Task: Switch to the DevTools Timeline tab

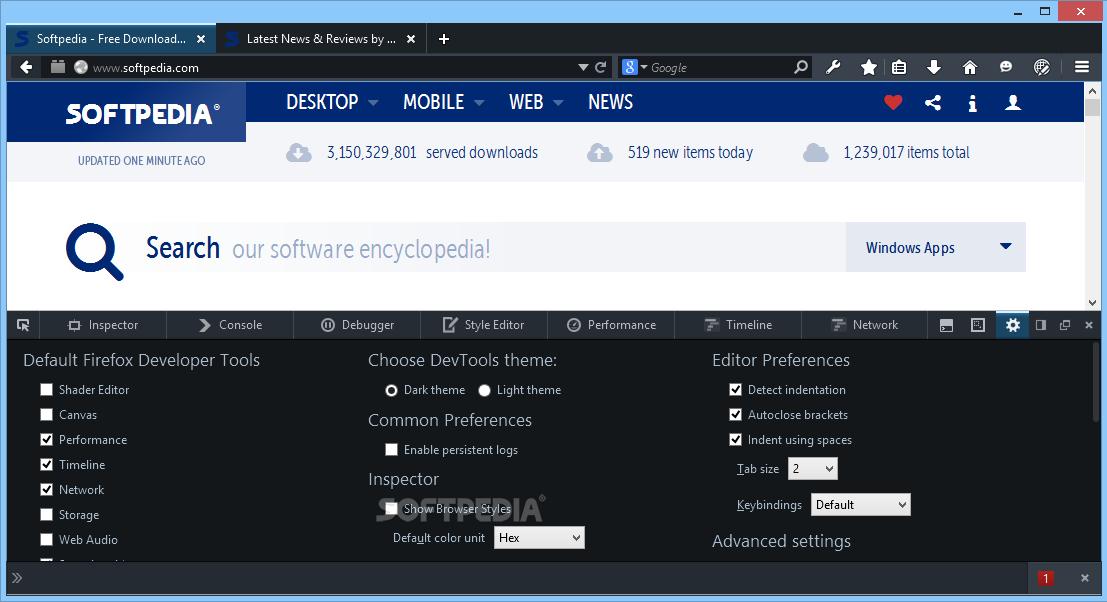Action: [738, 325]
